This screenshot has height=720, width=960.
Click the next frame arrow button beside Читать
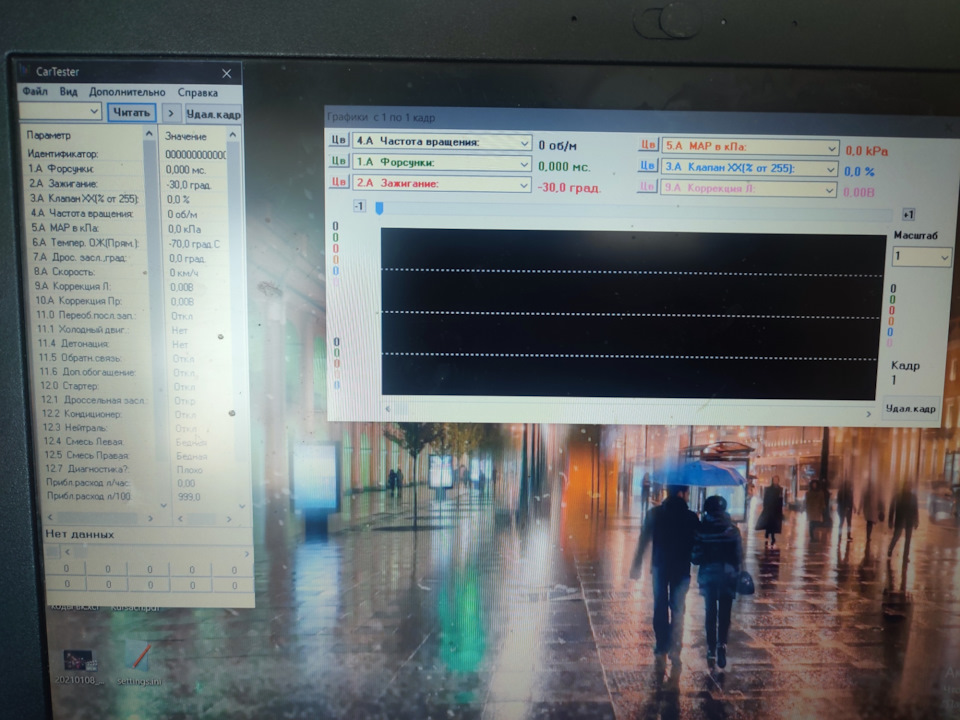(171, 113)
